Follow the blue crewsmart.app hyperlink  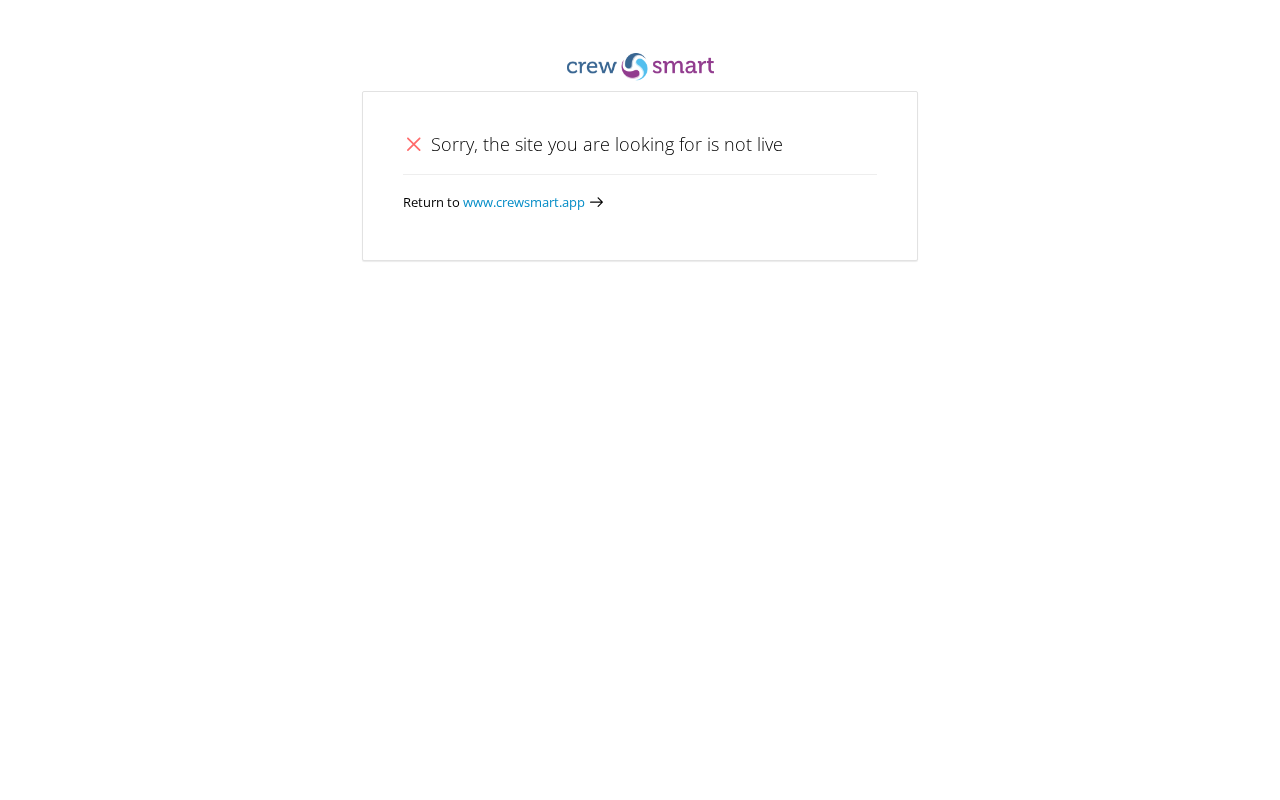524,202
